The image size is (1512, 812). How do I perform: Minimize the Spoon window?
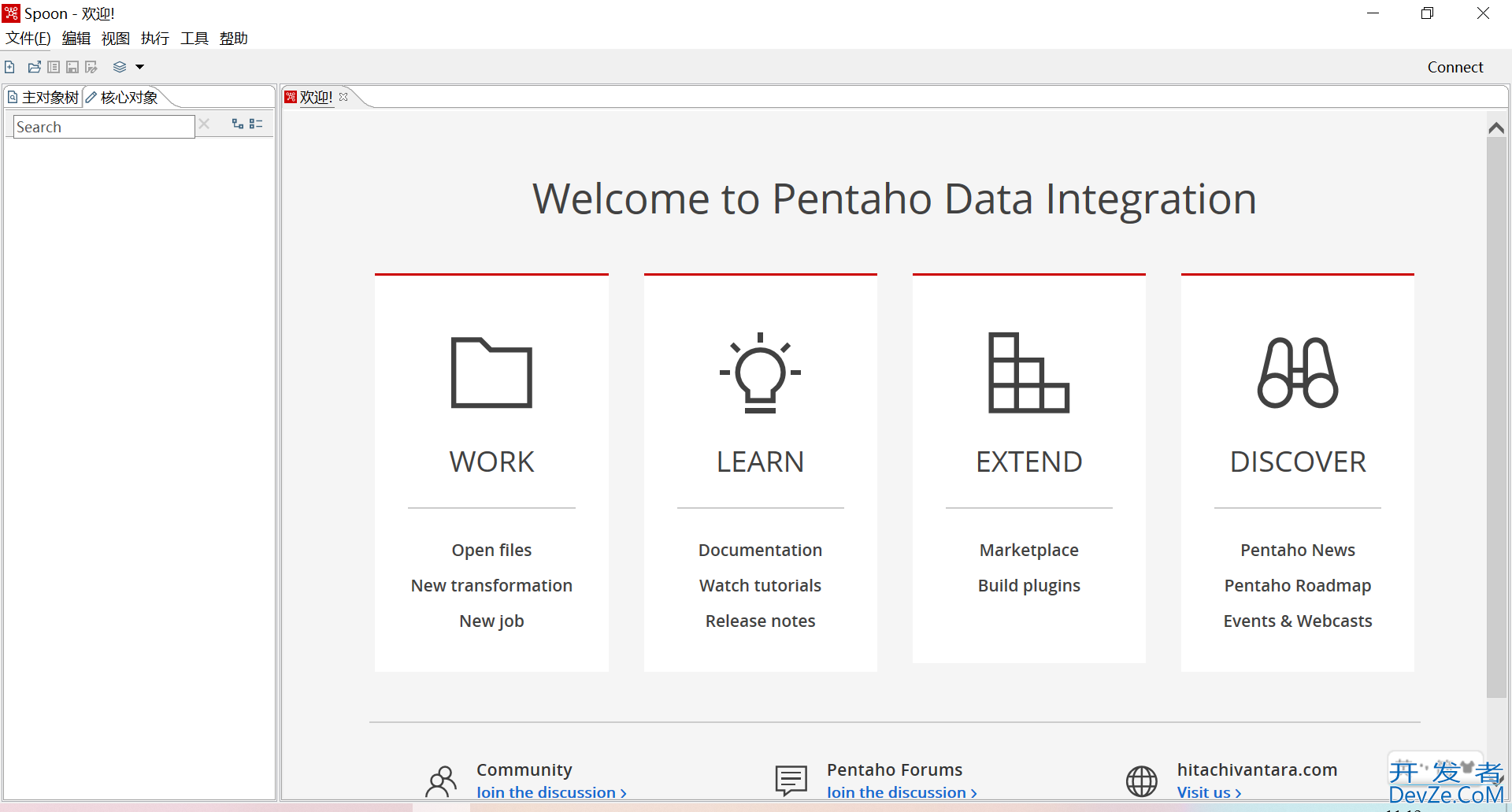[1373, 13]
